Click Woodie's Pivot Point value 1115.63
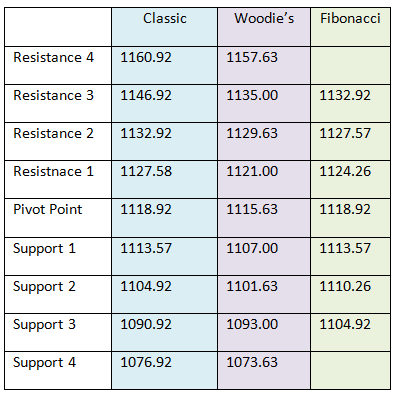397x395 pixels. (x=252, y=209)
